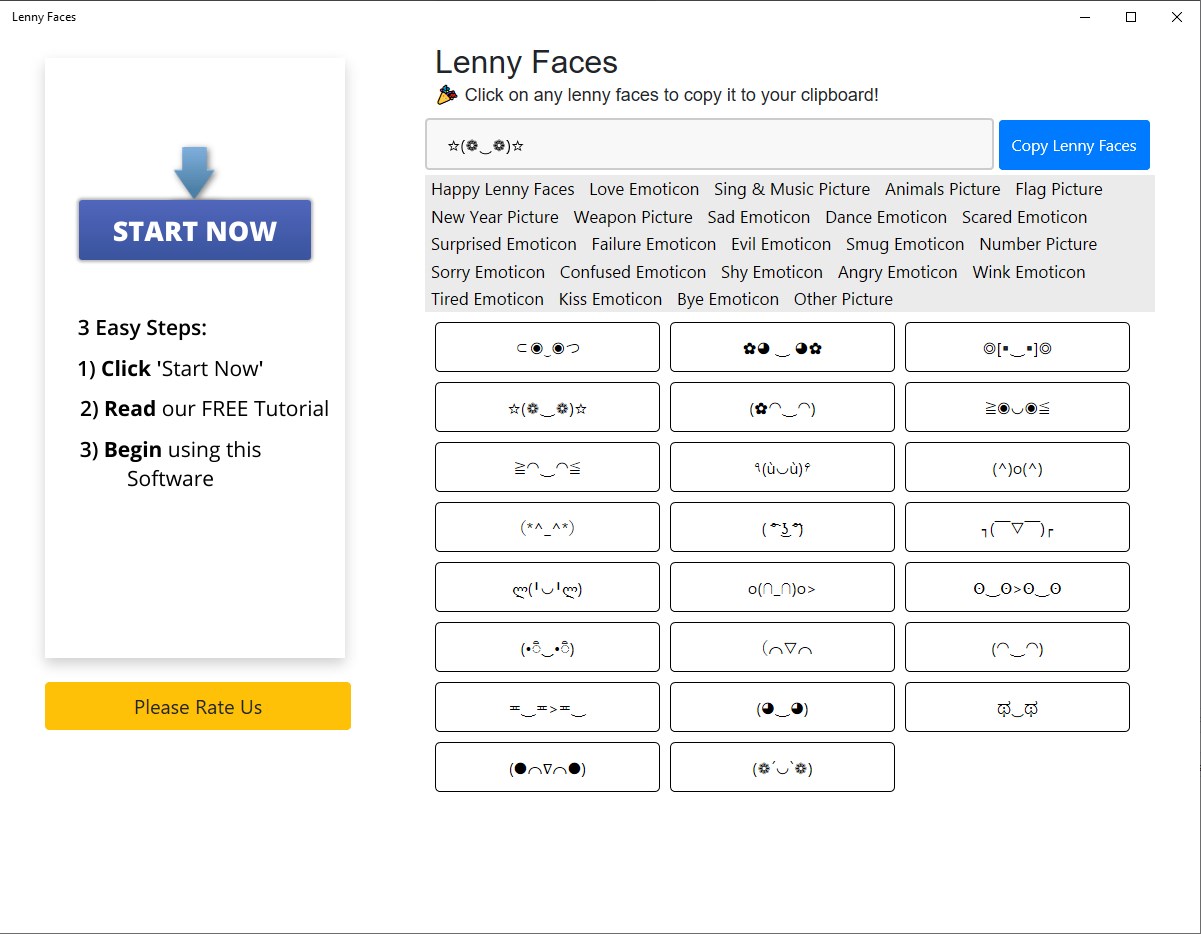Switch to the Other Picture category
The width and height of the screenshot is (1201, 934).
(842, 299)
